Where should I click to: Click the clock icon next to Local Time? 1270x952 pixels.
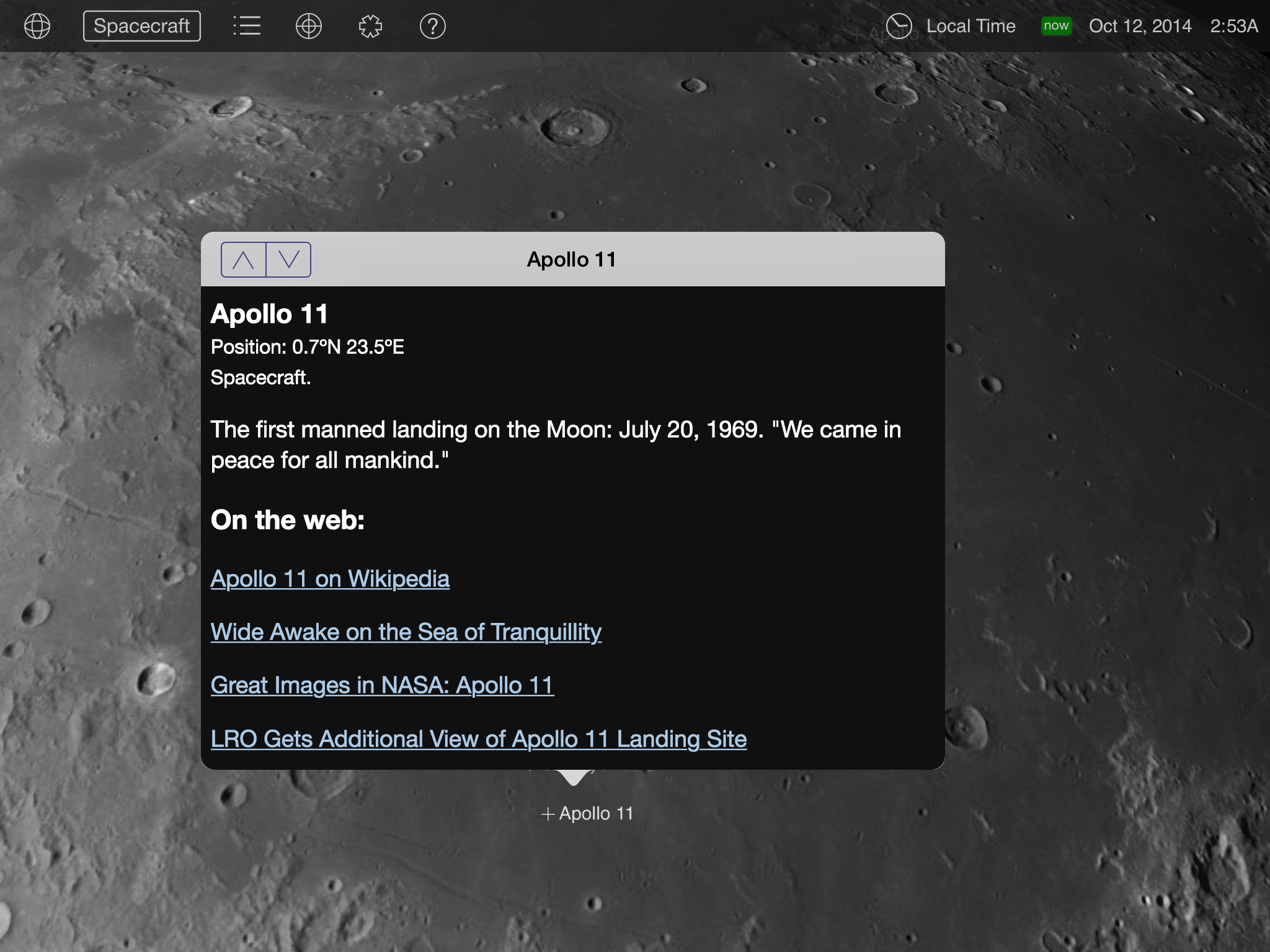tap(899, 26)
